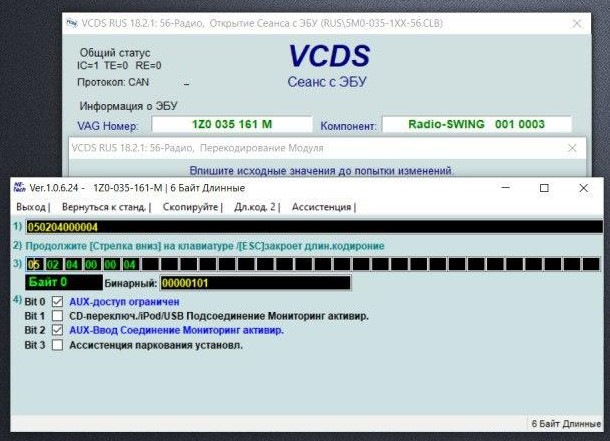Screen dimensions: 610x441
Task: Click Ассистенция паркования установл. label
Action: (156, 345)
